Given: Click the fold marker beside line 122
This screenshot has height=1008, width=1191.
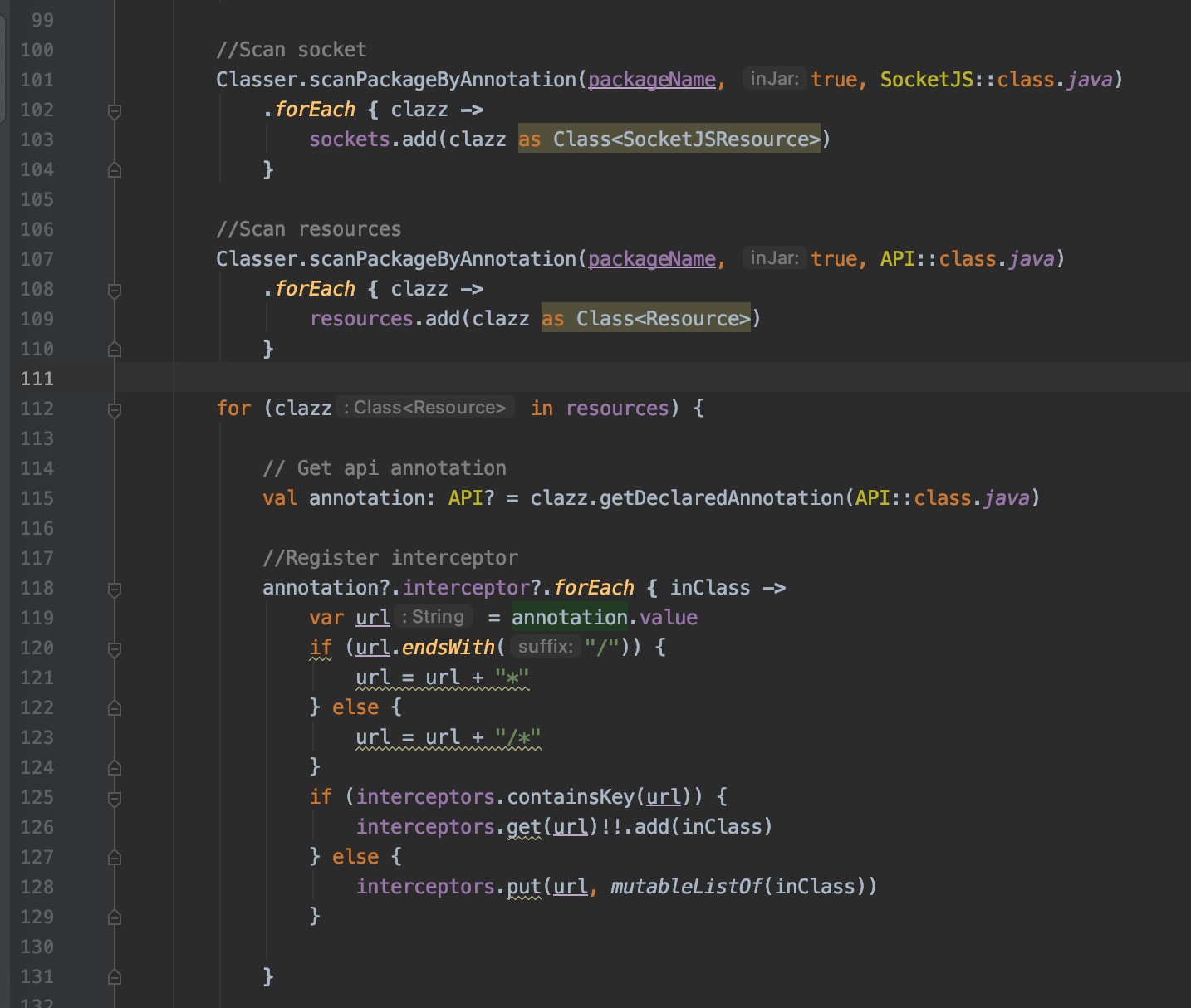Looking at the screenshot, I should click(x=115, y=707).
